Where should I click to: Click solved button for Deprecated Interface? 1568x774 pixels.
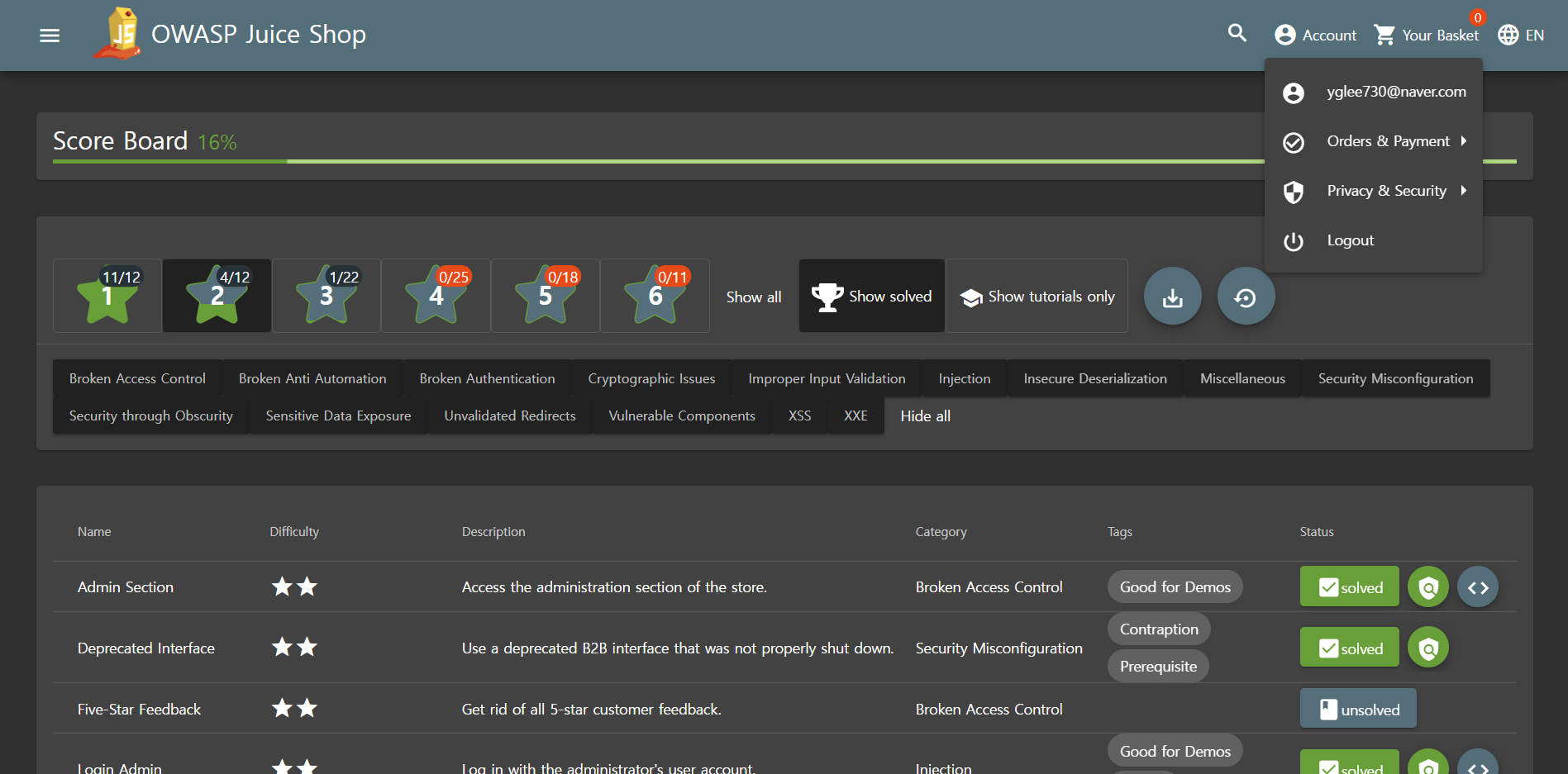pyautogui.click(x=1349, y=648)
